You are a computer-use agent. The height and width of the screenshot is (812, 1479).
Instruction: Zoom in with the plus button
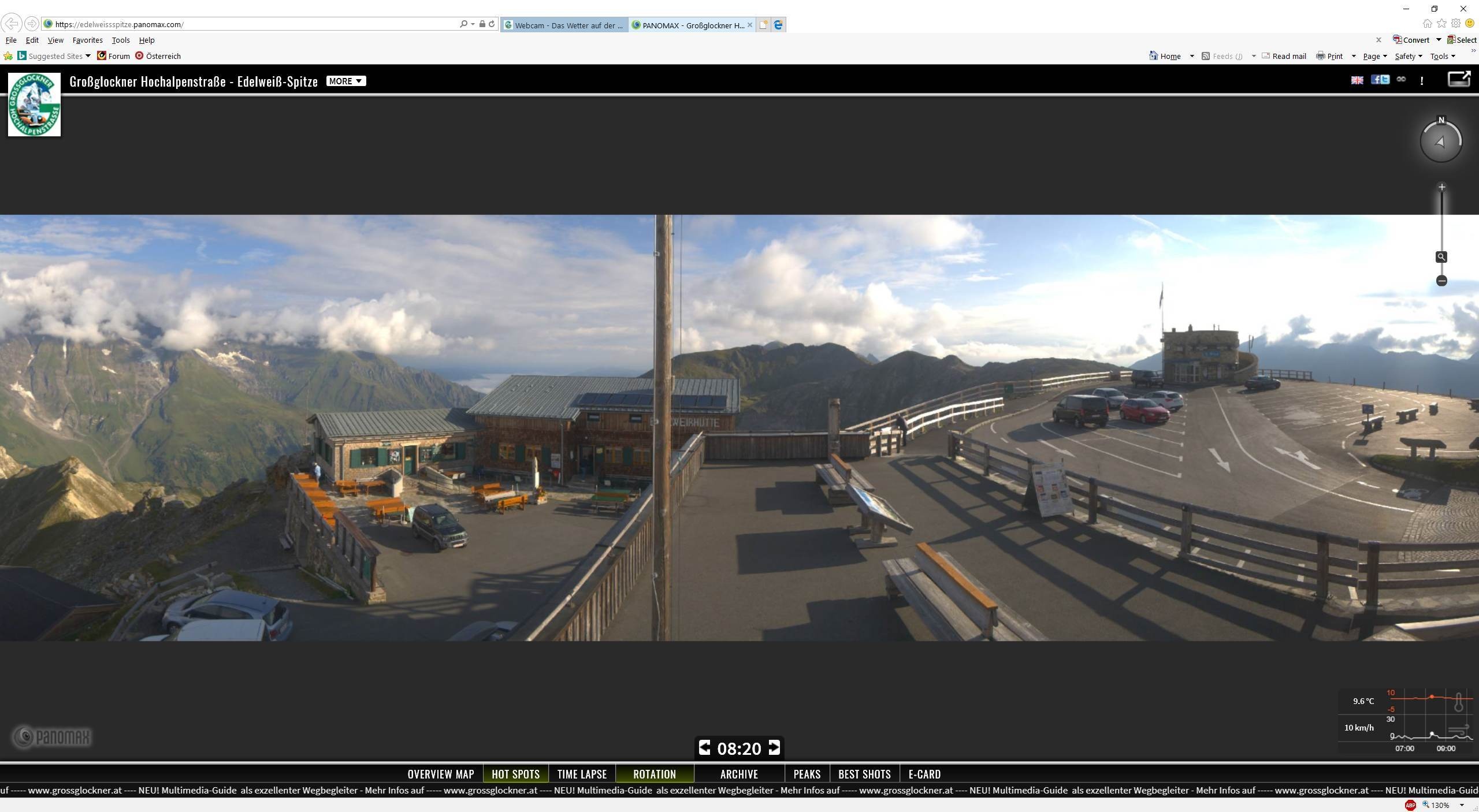[x=1442, y=187]
